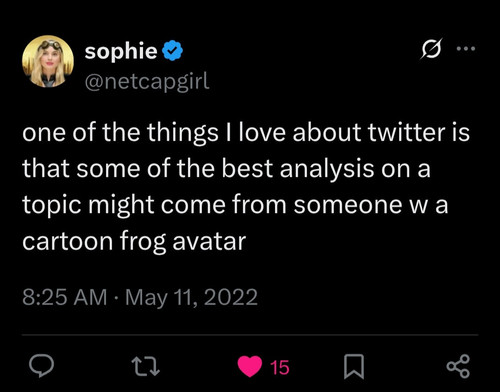The width and height of the screenshot is (500, 392).
Task: Click the display name sophie
Action: [x=121, y=51]
